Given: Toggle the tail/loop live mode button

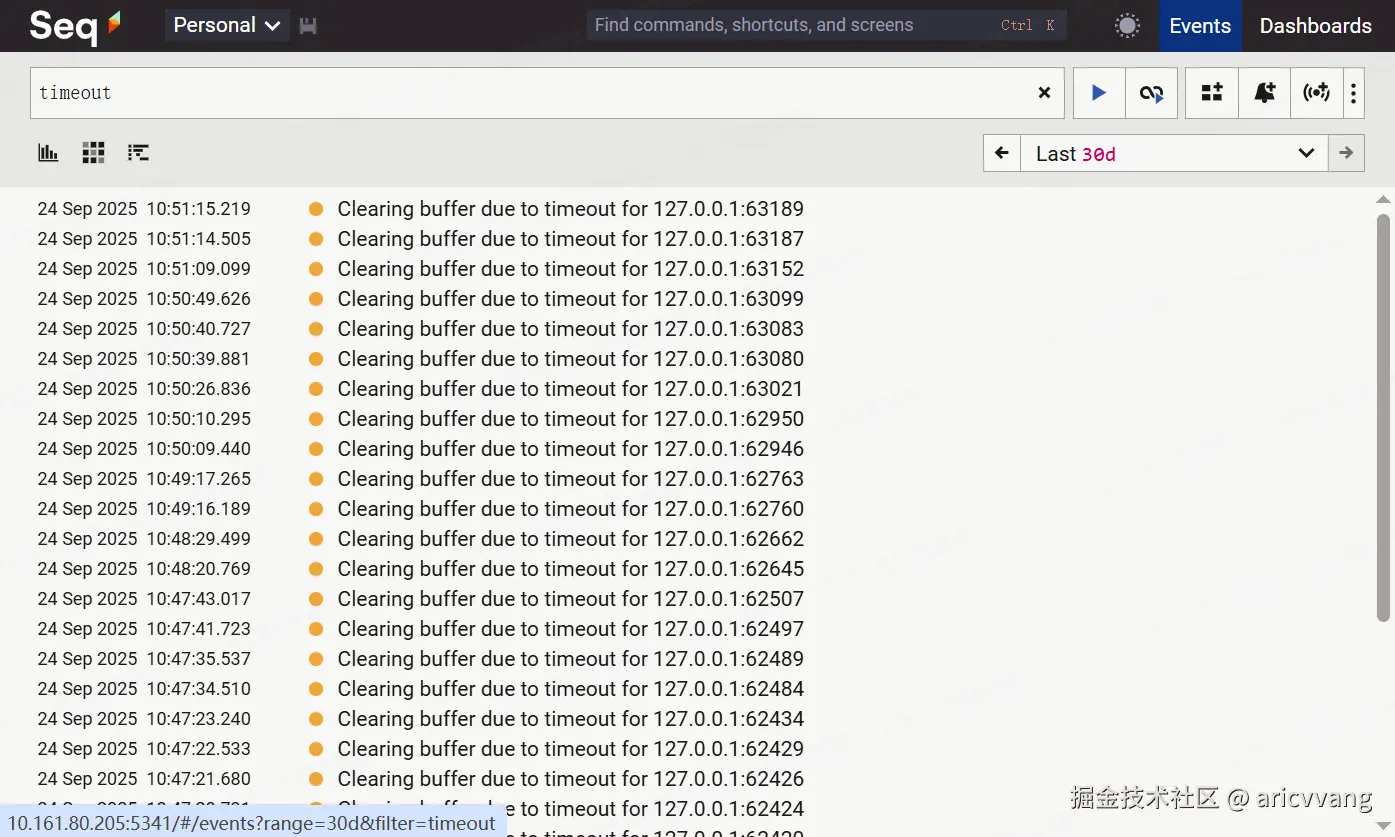Looking at the screenshot, I should click(x=1151, y=93).
